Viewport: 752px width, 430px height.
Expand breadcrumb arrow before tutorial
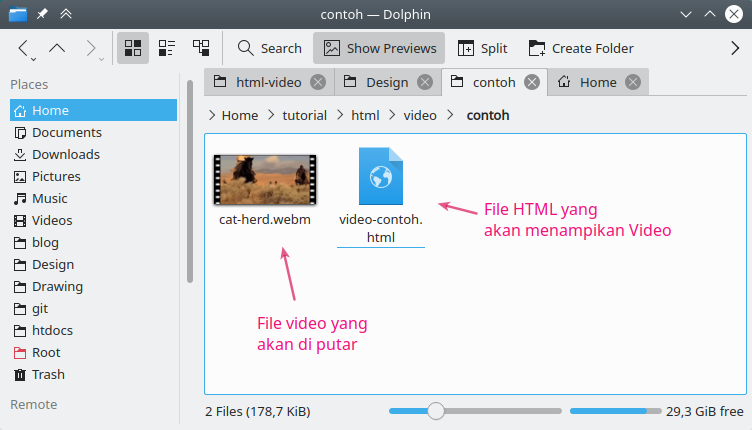271,116
